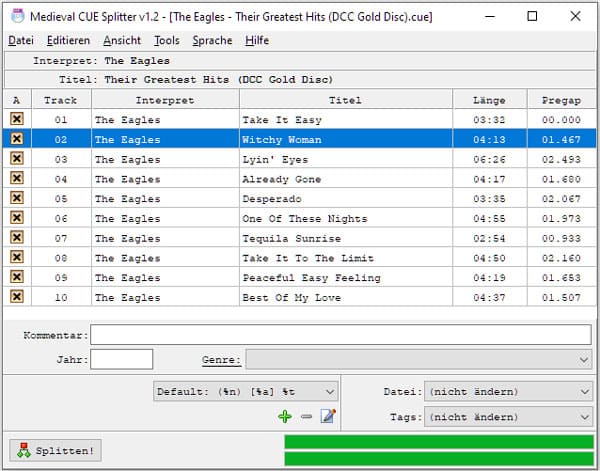The image size is (600, 471).
Task: Click the pregap value 02.067
Action: pos(561,199)
